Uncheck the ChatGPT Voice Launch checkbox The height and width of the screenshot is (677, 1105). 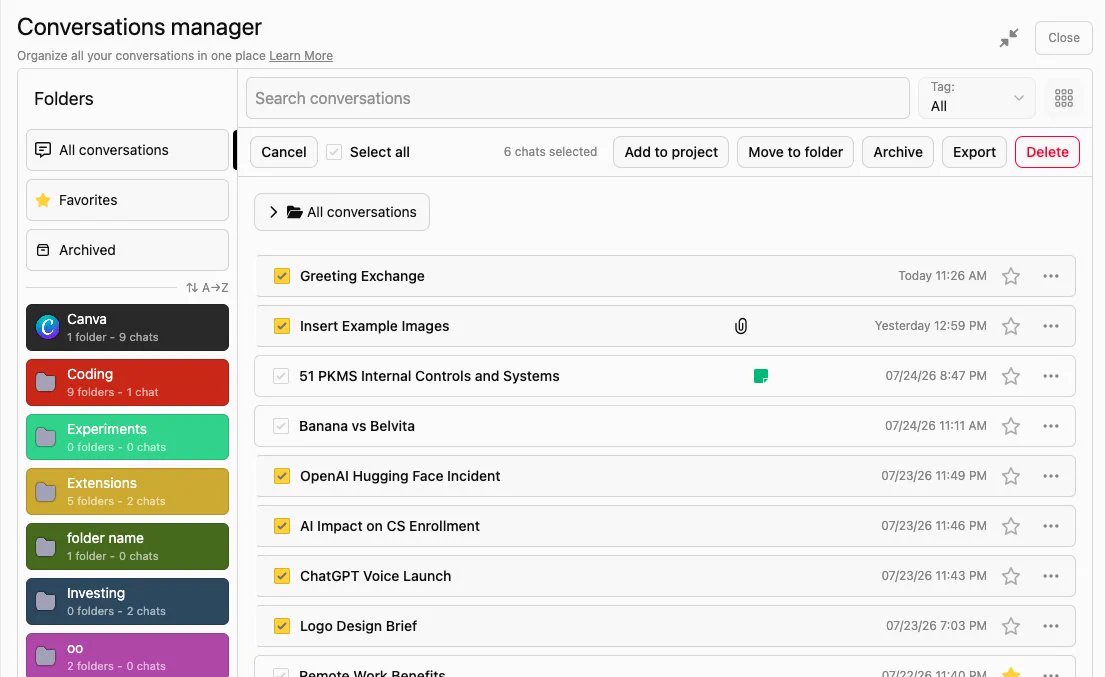[x=282, y=576]
